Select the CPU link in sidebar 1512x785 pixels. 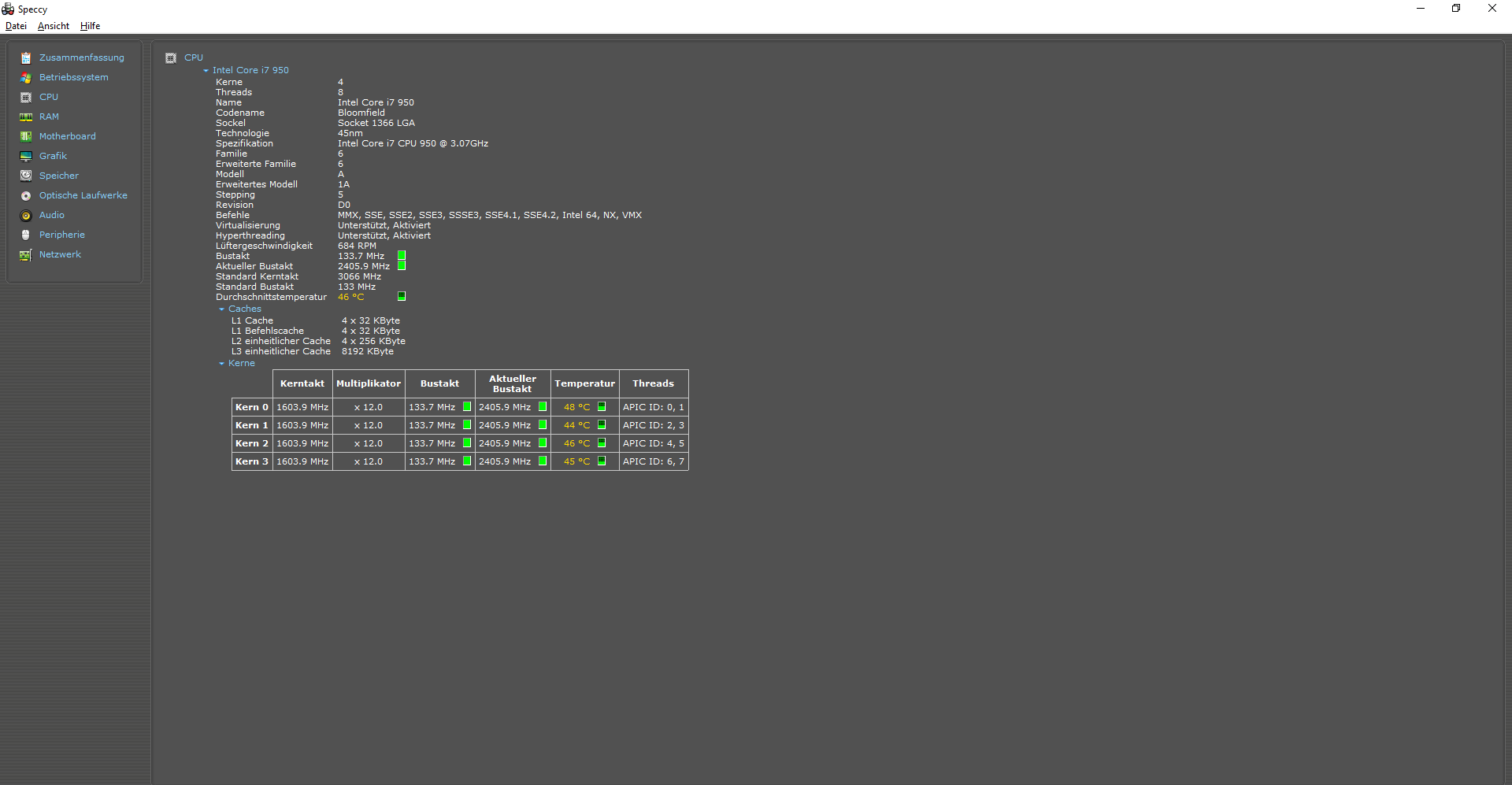point(49,98)
